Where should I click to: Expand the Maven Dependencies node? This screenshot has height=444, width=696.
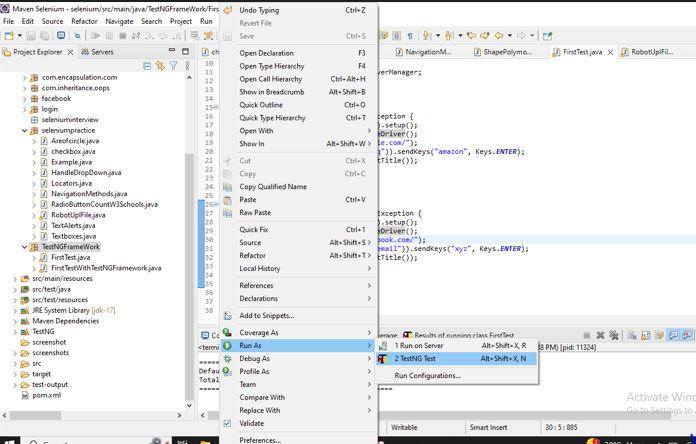tap(15, 321)
